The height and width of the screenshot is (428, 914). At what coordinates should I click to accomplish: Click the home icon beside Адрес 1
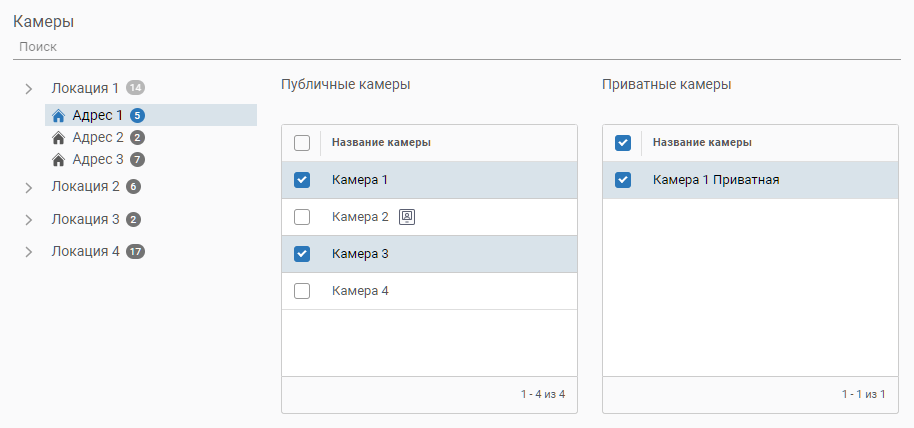coord(58,116)
